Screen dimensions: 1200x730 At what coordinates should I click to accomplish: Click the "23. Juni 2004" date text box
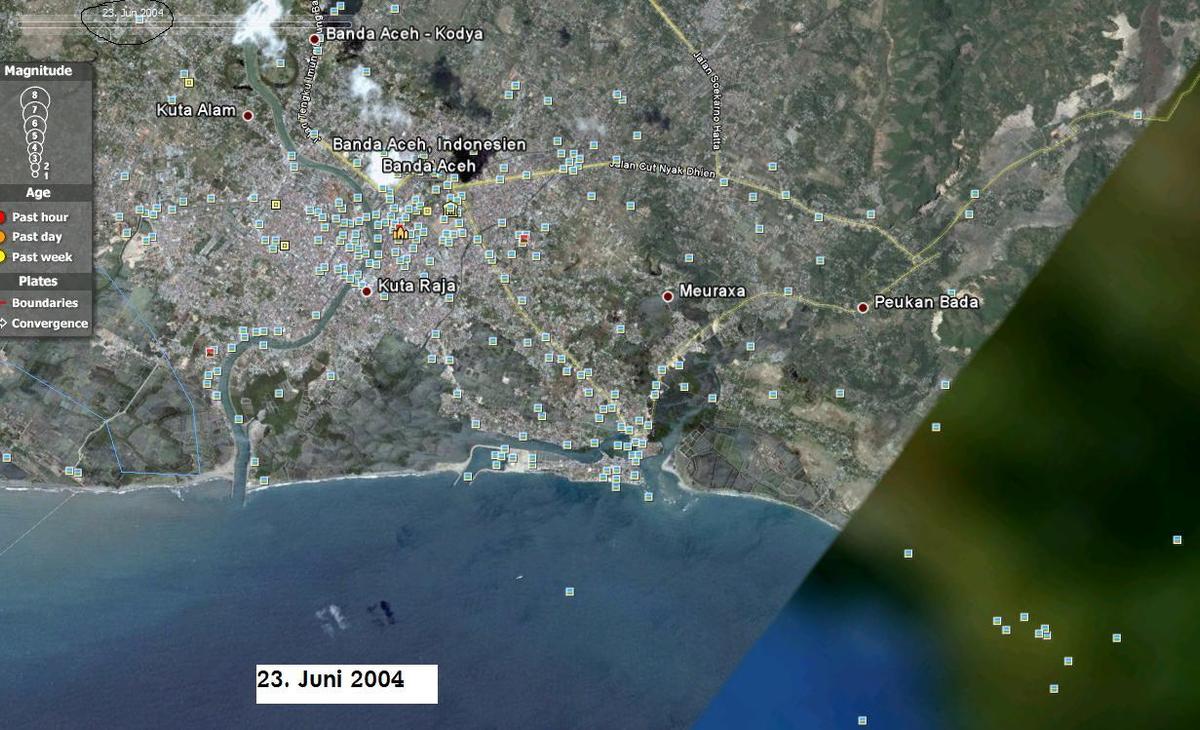[x=346, y=682]
